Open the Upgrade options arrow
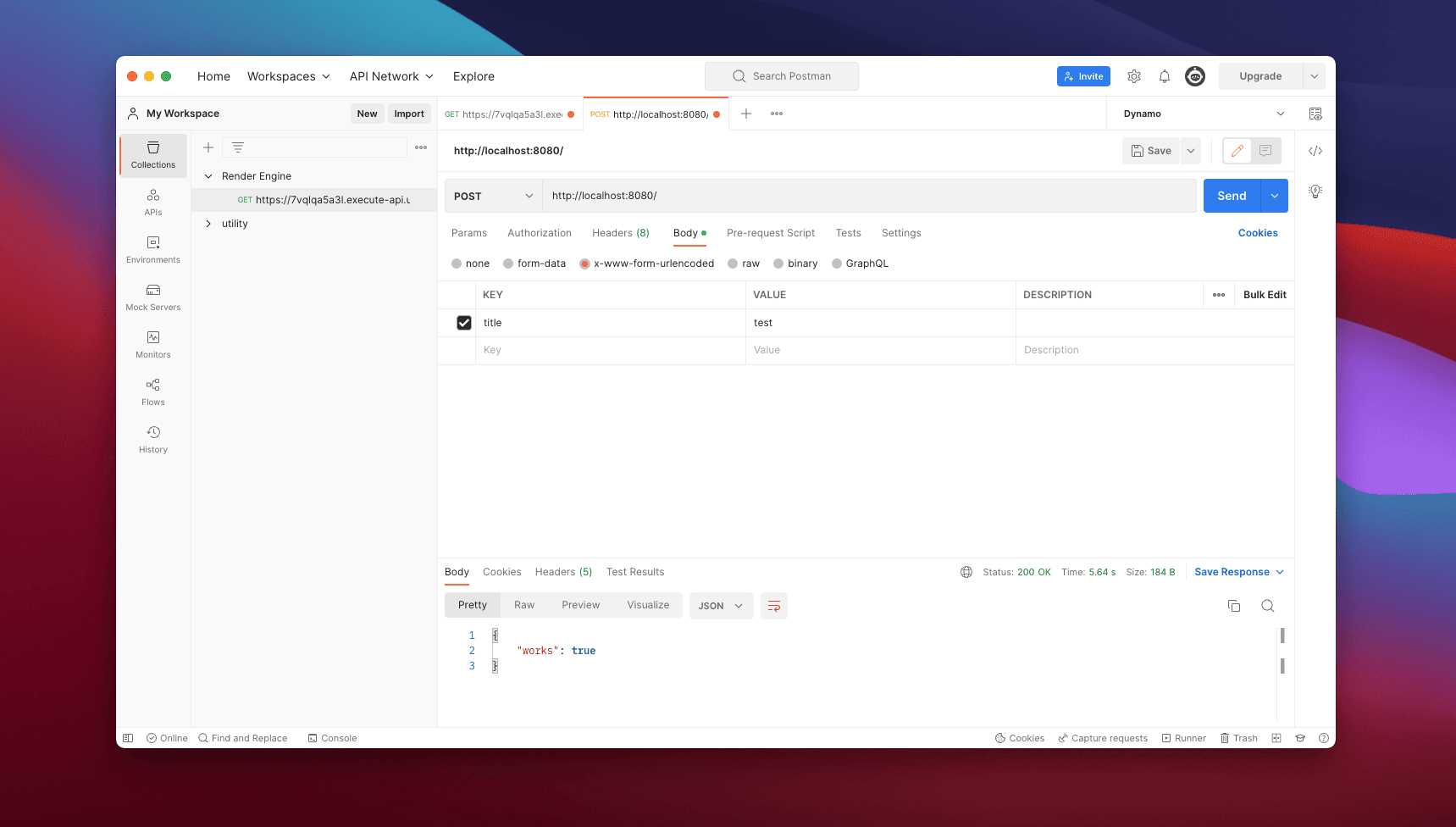 tap(1314, 76)
